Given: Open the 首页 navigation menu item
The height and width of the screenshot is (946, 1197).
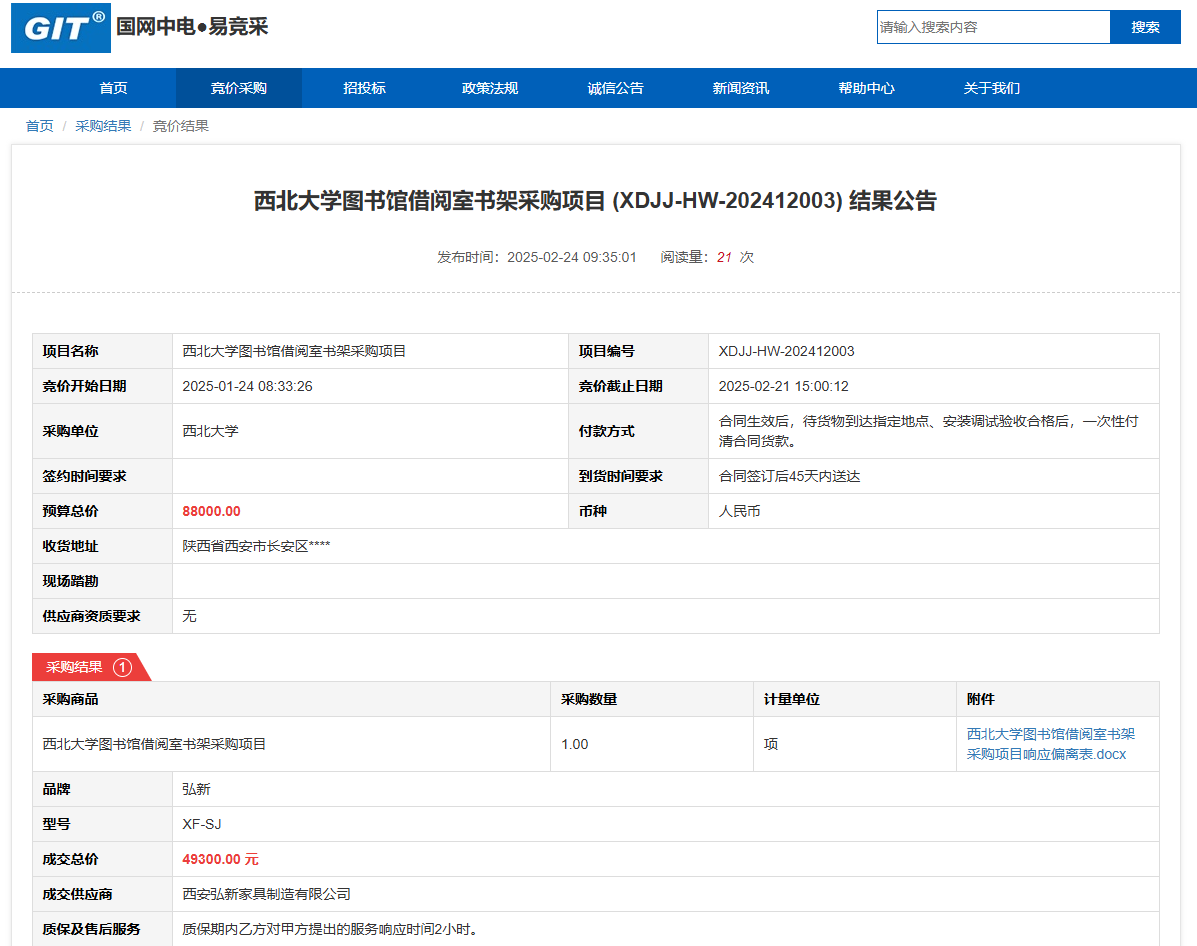Looking at the screenshot, I should [113, 88].
